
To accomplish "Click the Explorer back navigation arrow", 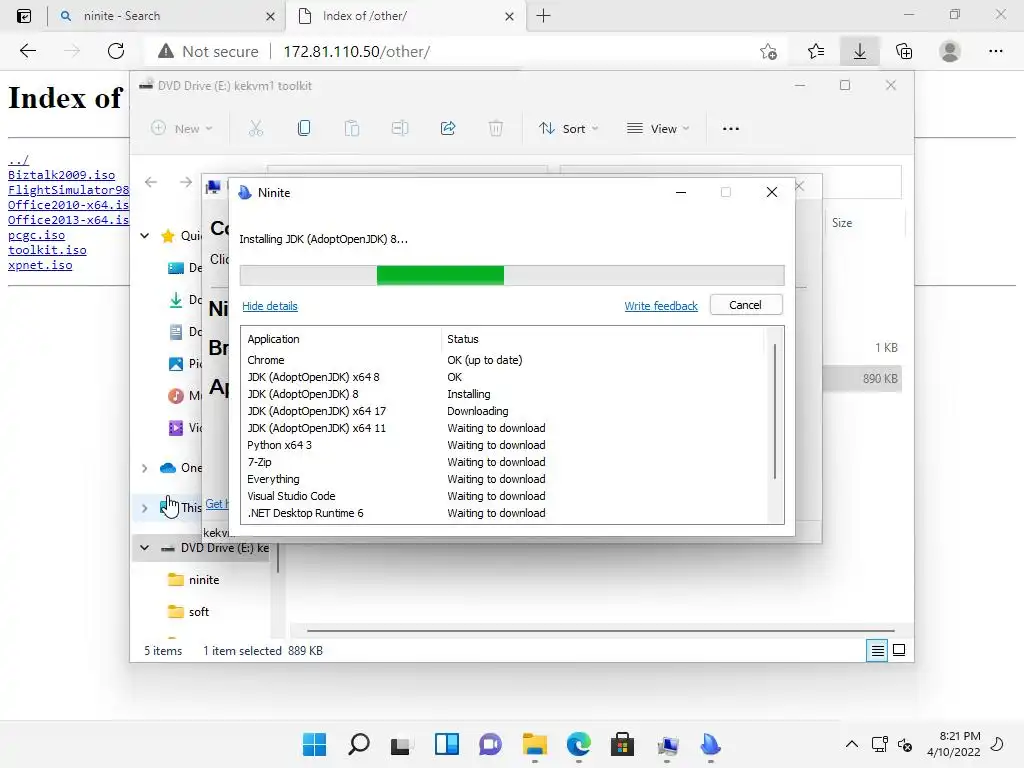I will [151, 182].
